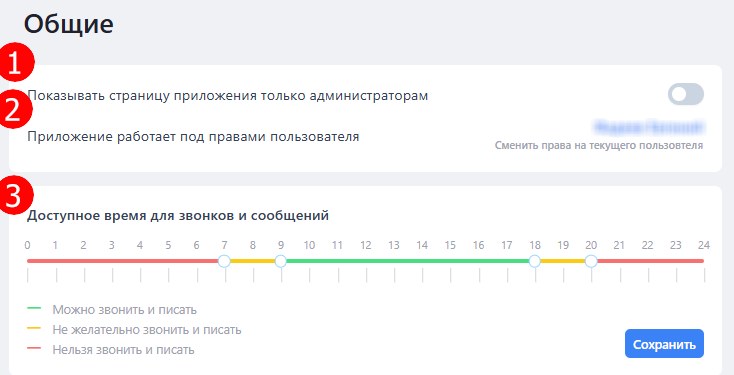Click yellow legend line Не желательно звонить
Viewport: 734px width, 375px height.
pyautogui.click(x=34, y=328)
